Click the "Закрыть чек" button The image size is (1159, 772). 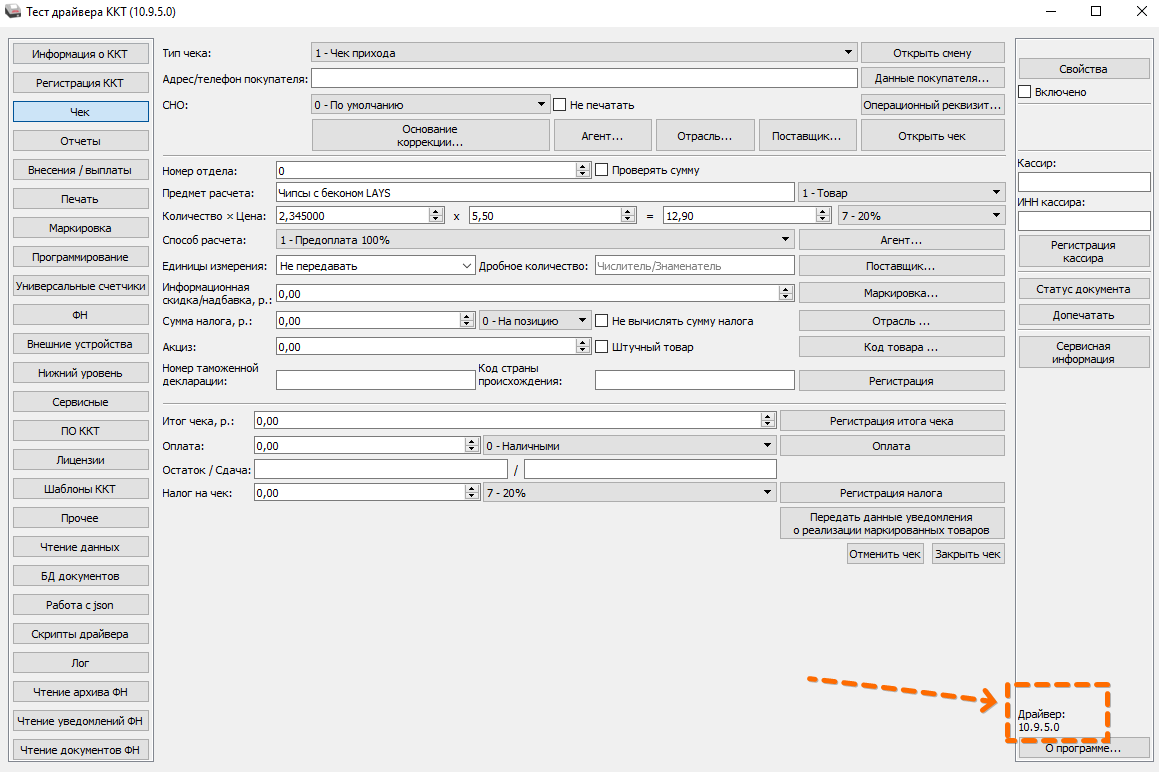click(968, 554)
